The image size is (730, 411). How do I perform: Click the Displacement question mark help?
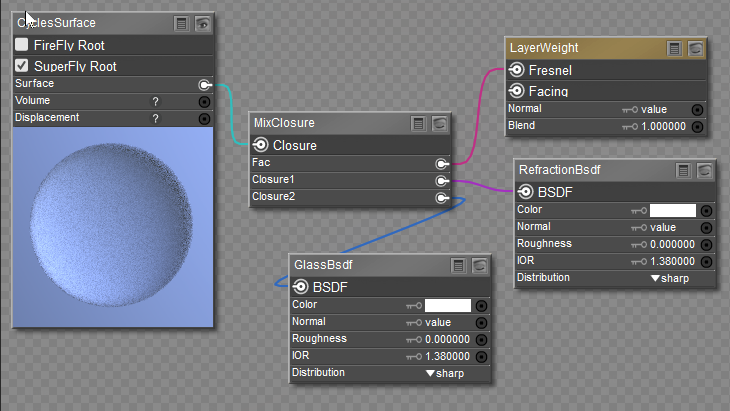coord(155,119)
